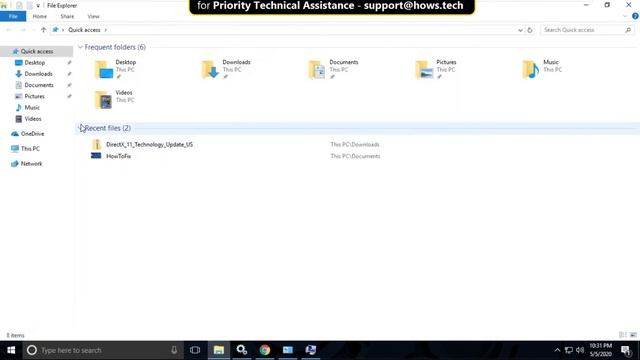Open the Windows Start menu

point(11,350)
